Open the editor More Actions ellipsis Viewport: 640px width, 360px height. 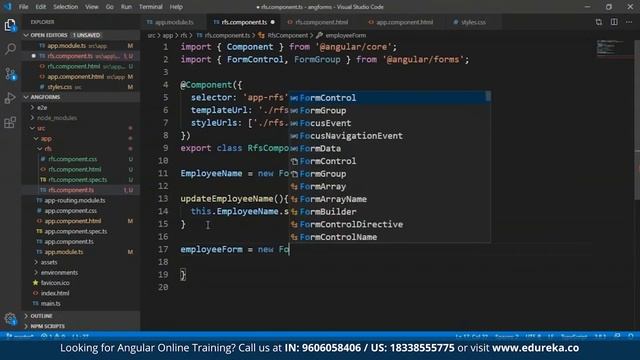[629, 22]
